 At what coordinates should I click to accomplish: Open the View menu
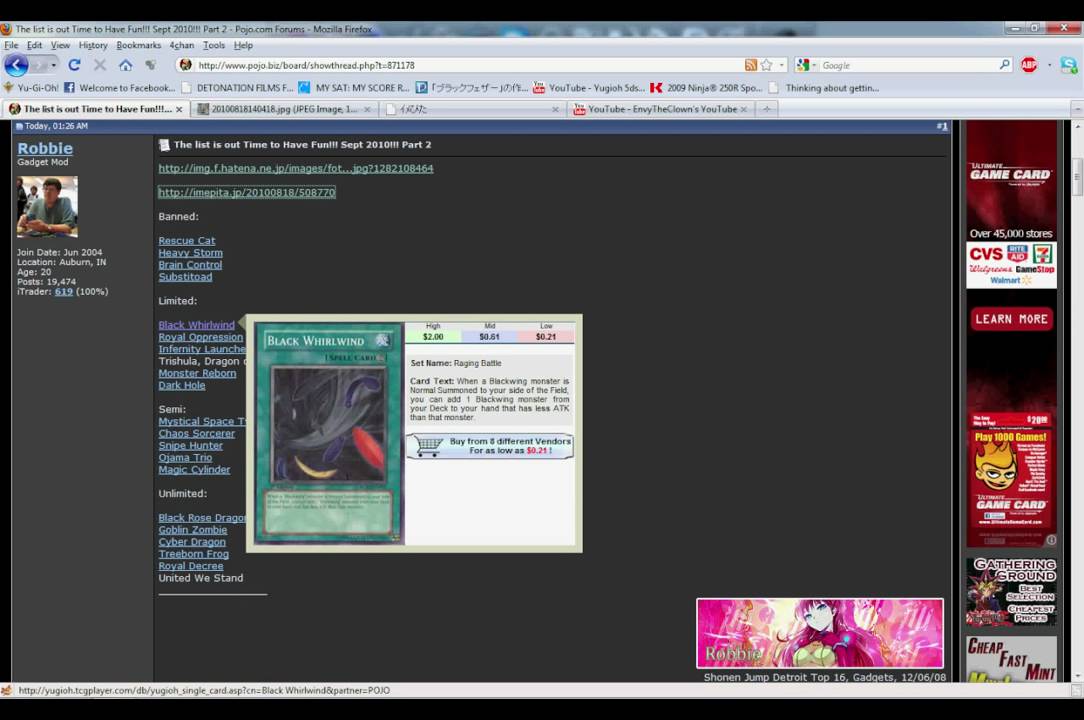[x=60, y=45]
